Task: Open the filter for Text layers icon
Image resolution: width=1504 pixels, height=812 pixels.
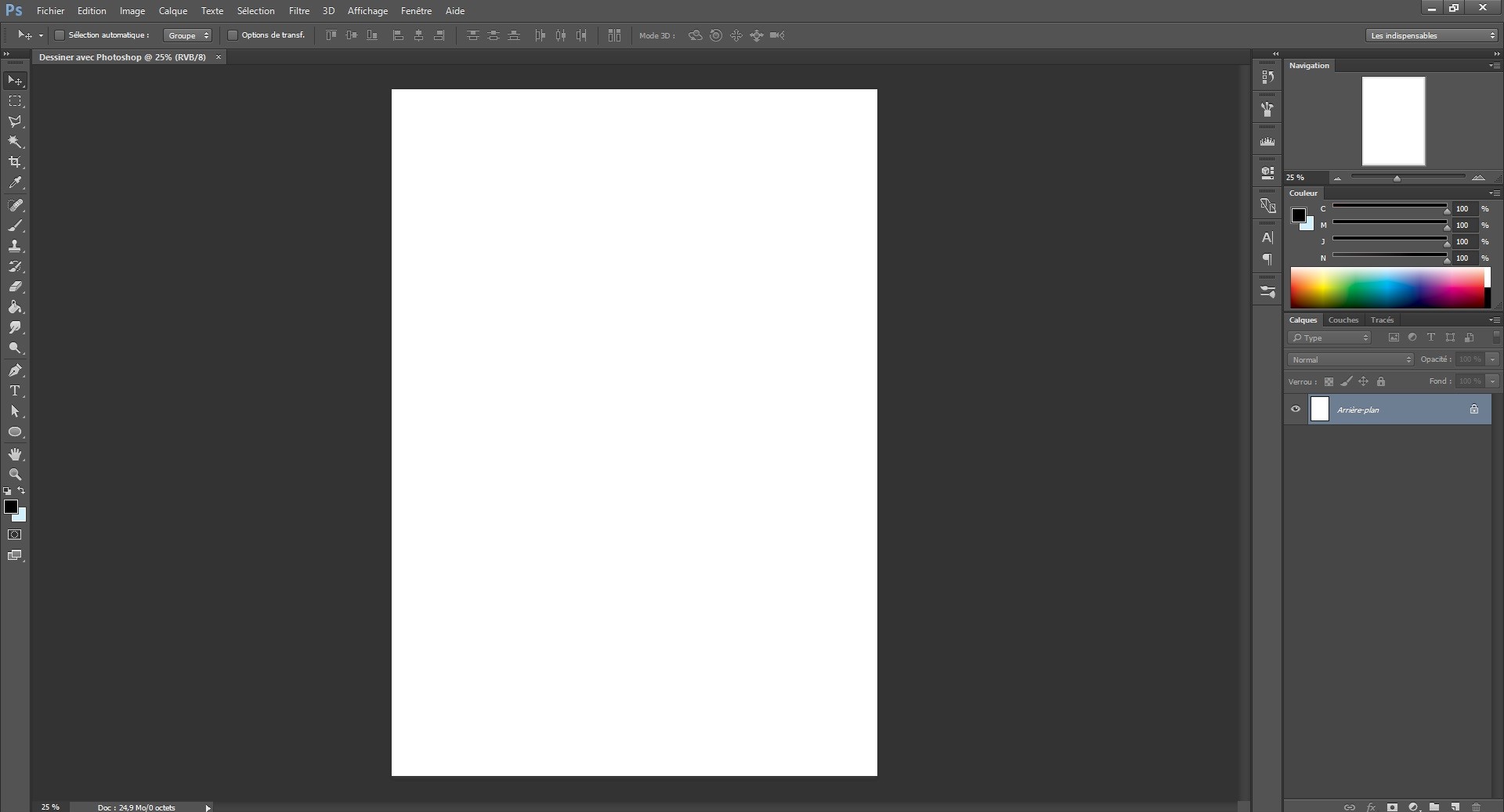Action: [1431, 337]
